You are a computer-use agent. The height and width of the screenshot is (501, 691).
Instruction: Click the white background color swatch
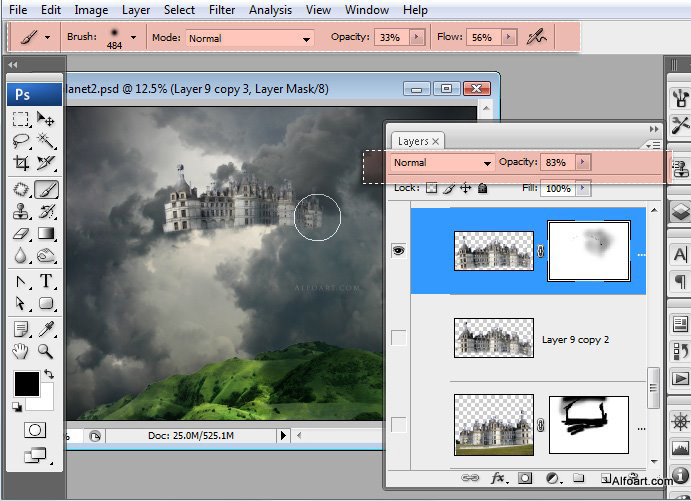click(x=44, y=401)
